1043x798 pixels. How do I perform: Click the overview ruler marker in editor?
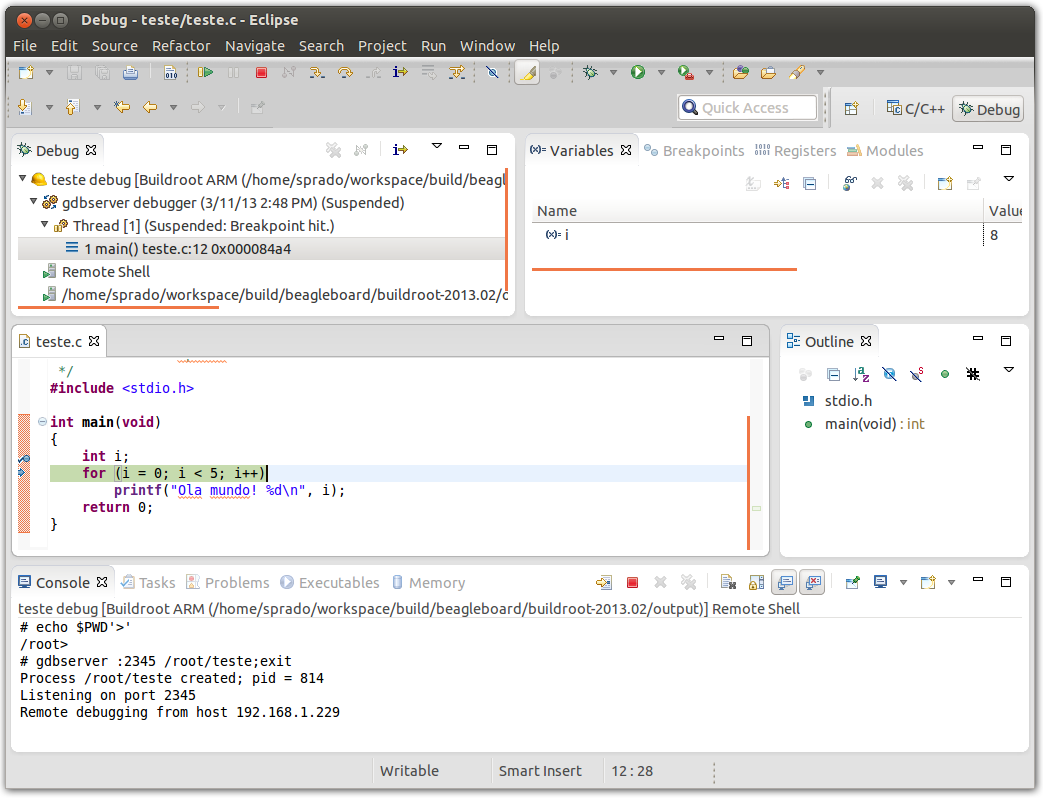pyautogui.click(x=756, y=508)
